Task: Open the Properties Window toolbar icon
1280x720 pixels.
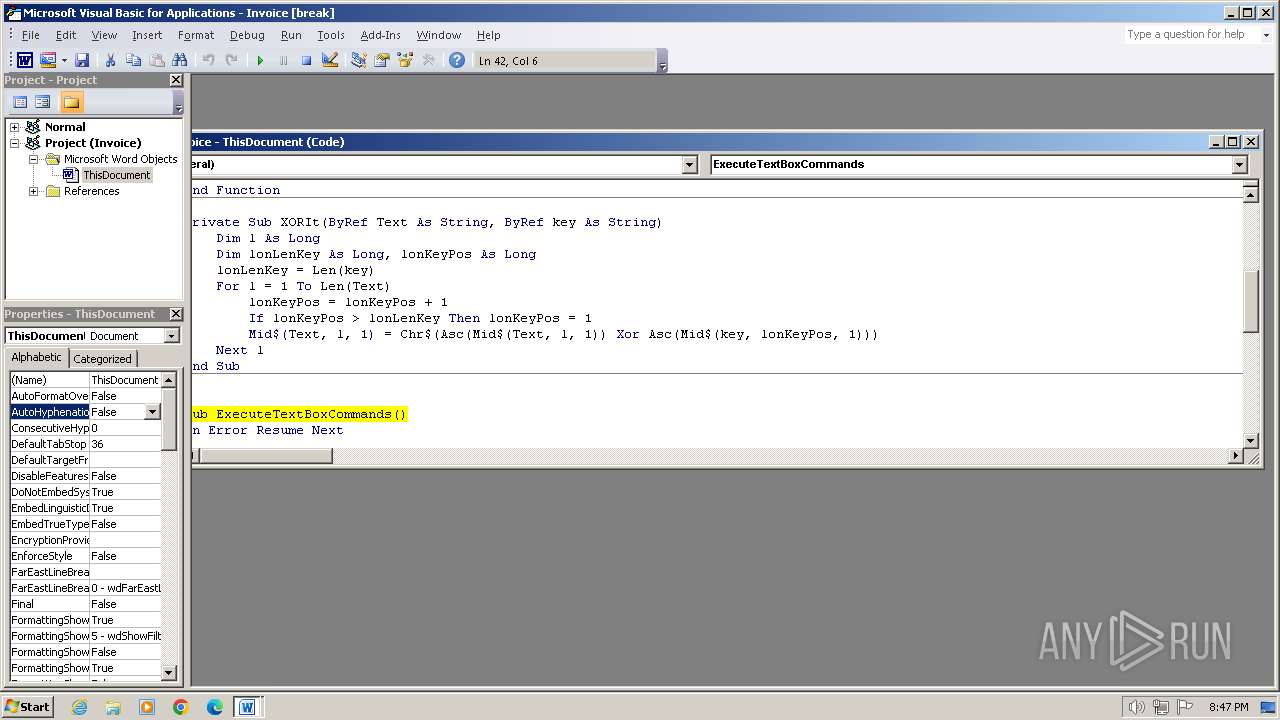Action: 382,61
